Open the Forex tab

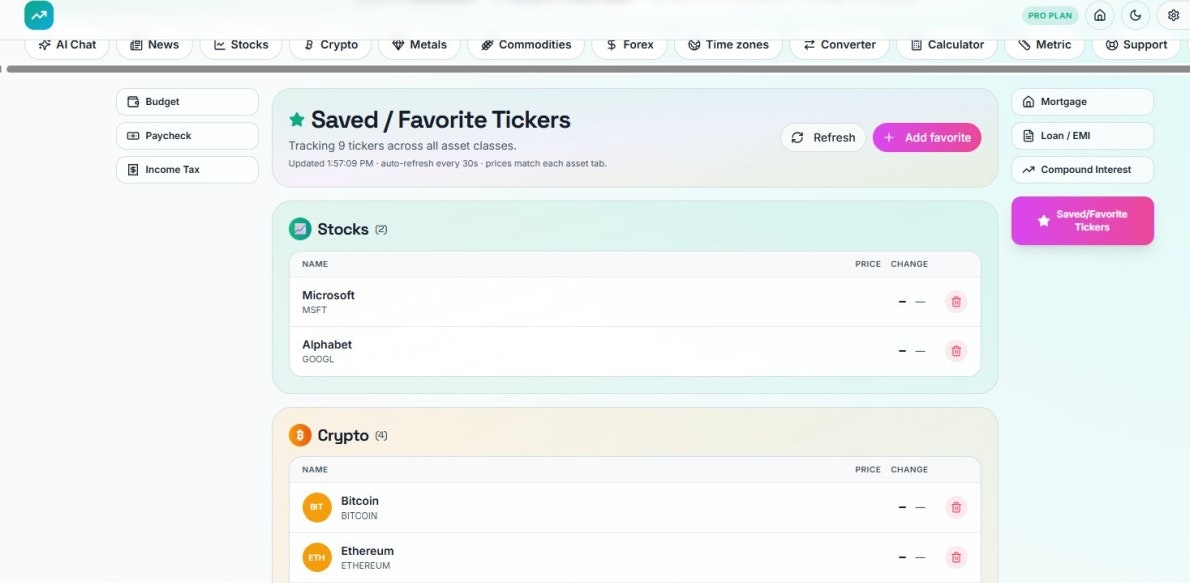click(630, 45)
